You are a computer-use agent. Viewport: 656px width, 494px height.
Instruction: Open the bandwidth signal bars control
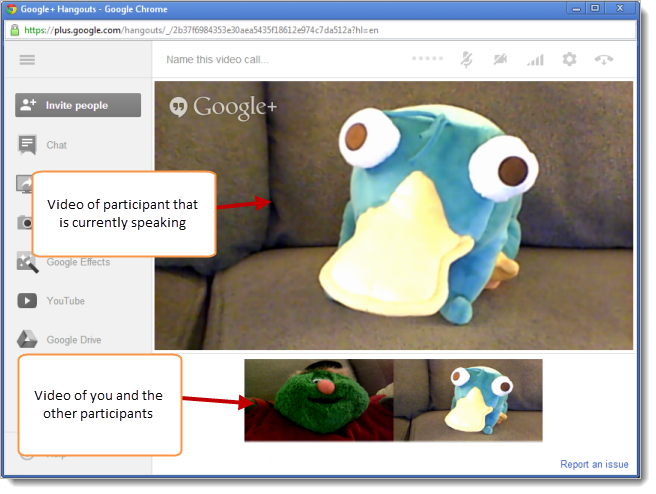[535, 60]
